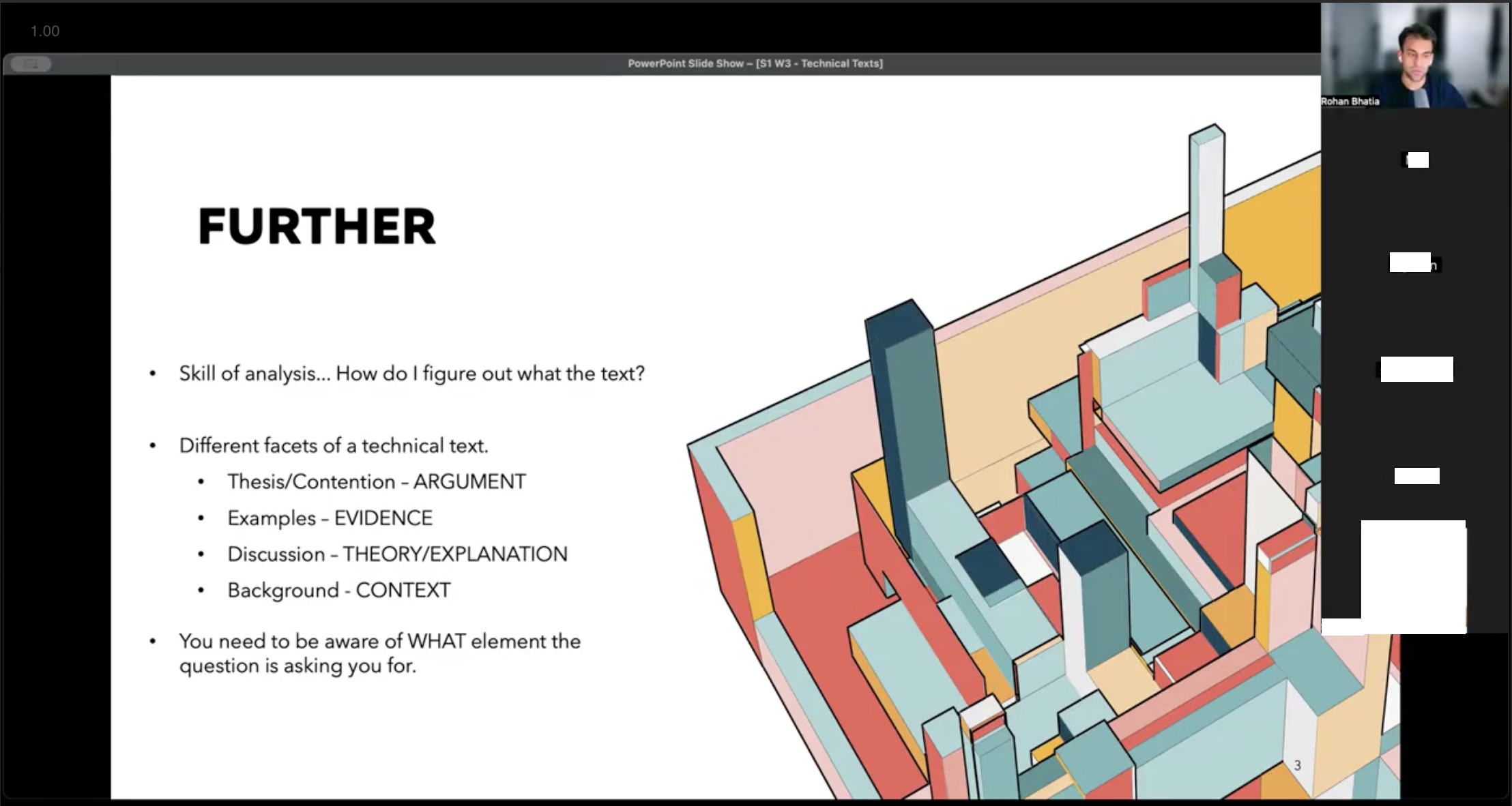Image resolution: width=1512 pixels, height=806 pixels.
Task: Click "Different facets of a technical text." bullet
Action: [334, 446]
